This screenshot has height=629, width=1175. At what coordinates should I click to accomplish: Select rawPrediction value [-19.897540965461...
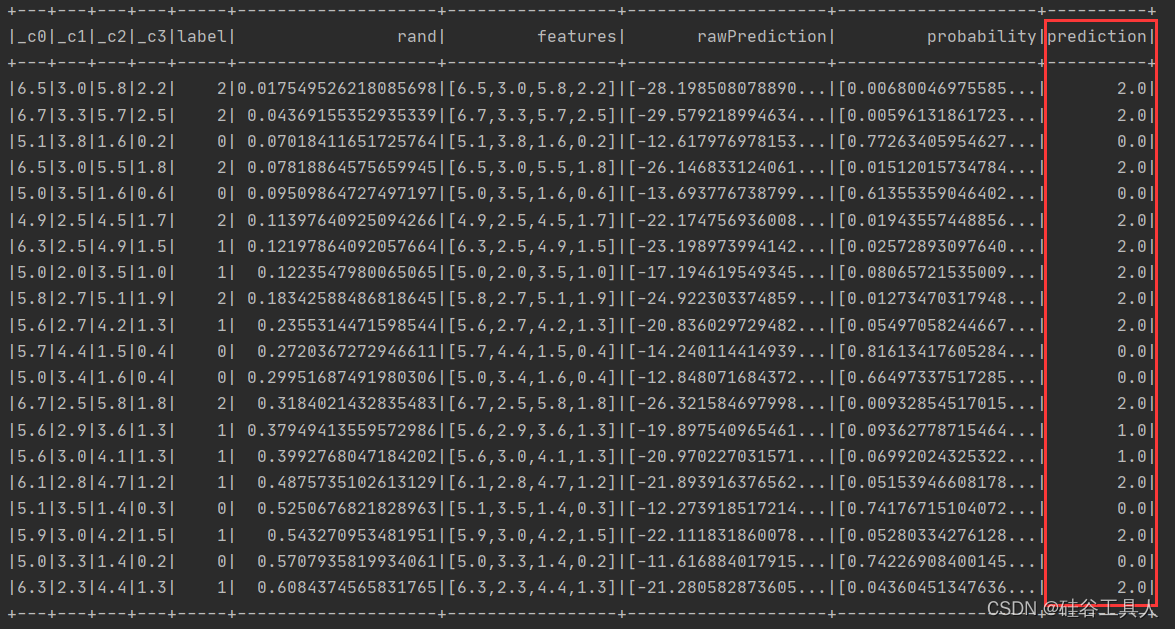(727, 430)
